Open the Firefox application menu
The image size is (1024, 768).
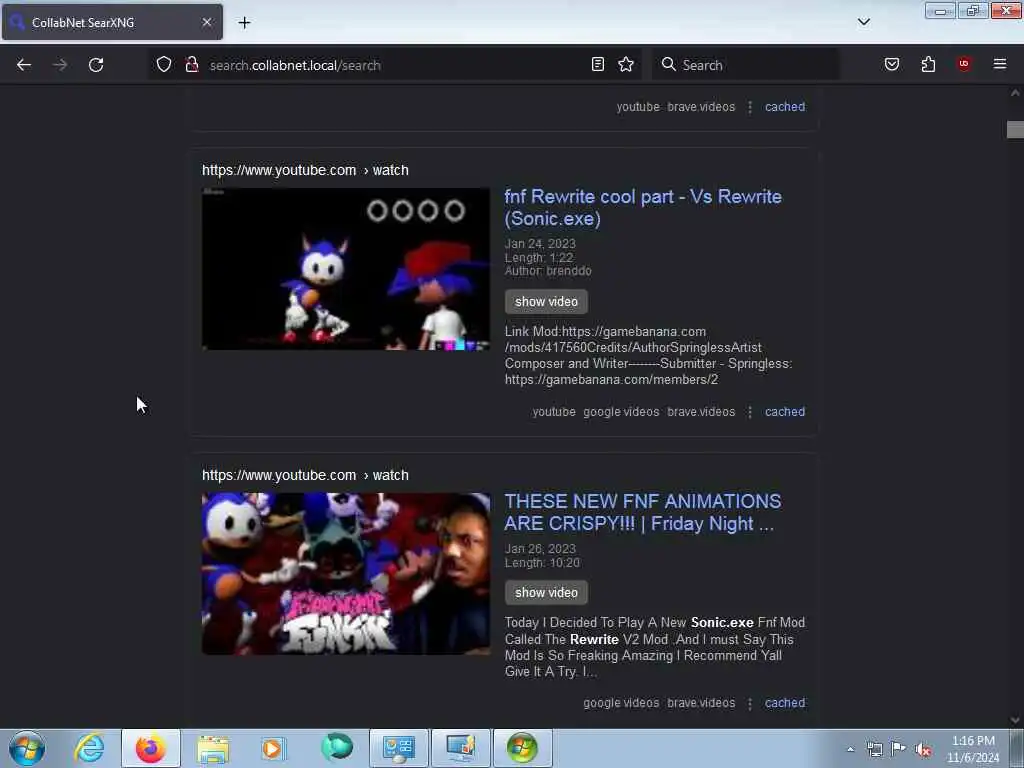(x=1000, y=64)
